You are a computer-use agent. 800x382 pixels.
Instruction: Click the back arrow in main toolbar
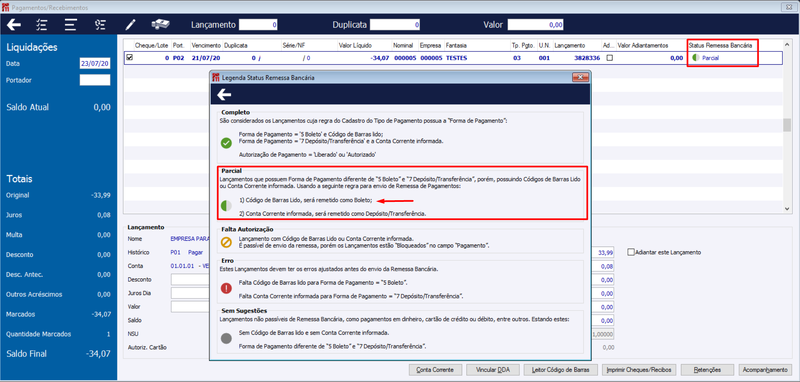point(14,24)
